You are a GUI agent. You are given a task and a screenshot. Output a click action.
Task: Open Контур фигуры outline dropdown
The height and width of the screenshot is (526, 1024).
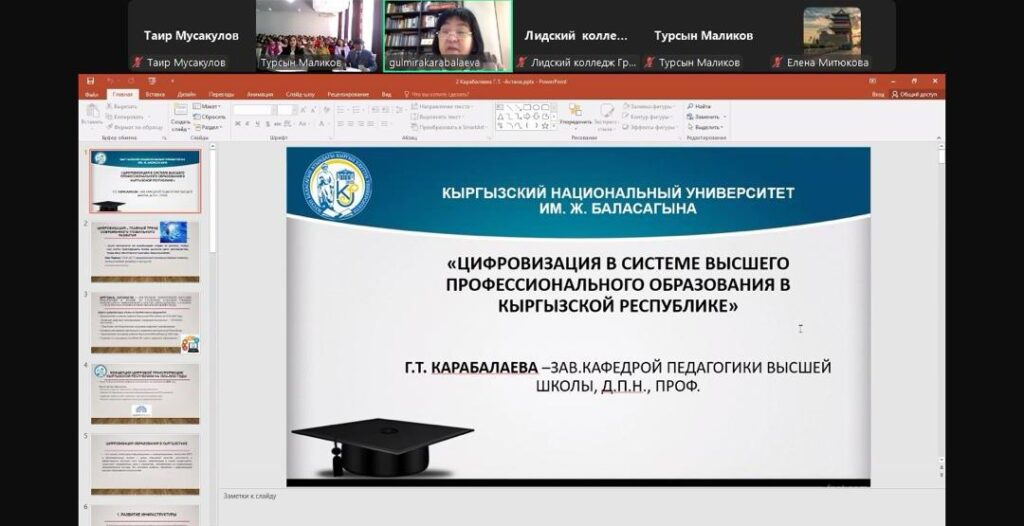tap(648, 116)
